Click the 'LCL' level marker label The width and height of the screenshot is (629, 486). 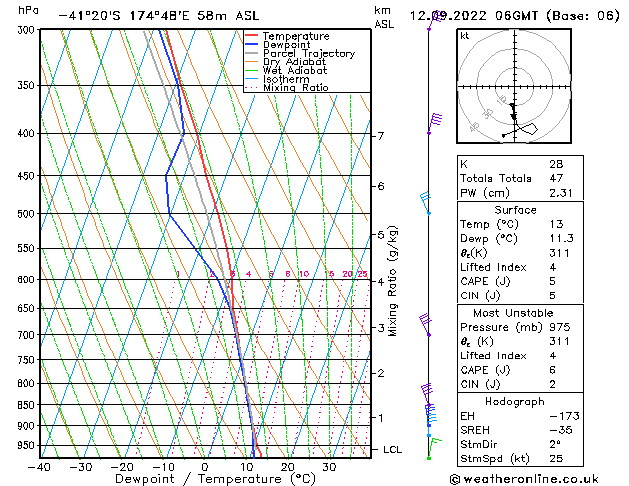click(392, 450)
